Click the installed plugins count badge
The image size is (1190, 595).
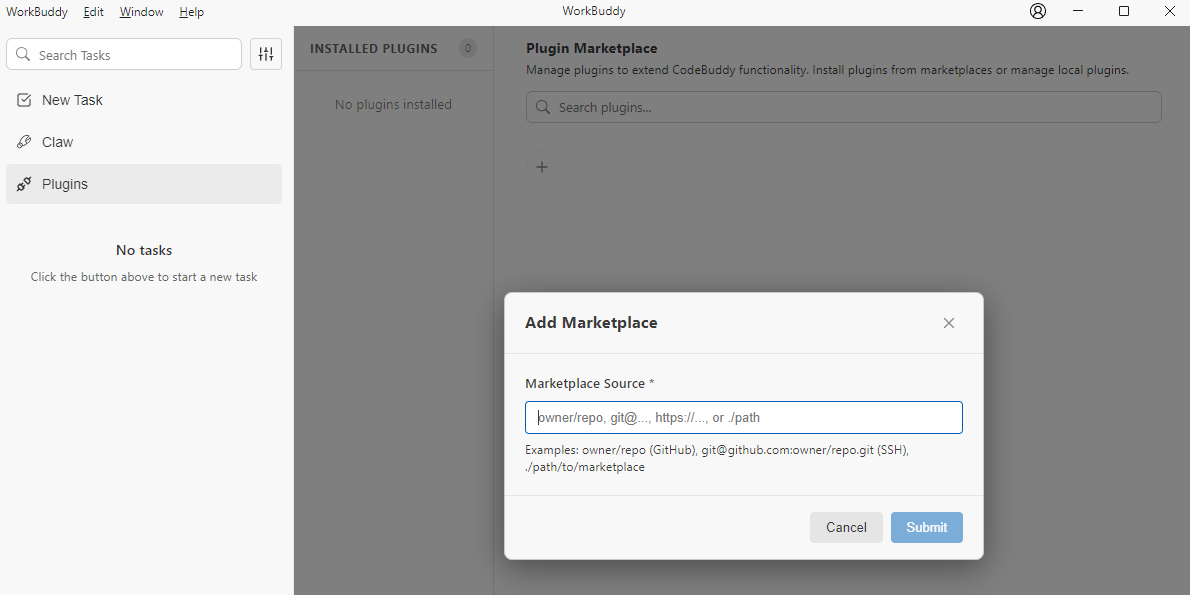[467, 48]
